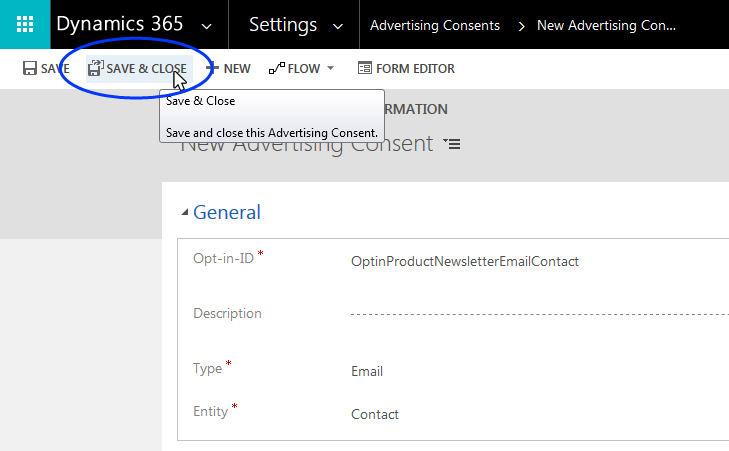Click the Flow icon in command bar
The height and width of the screenshot is (451, 729).
tap(276, 69)
